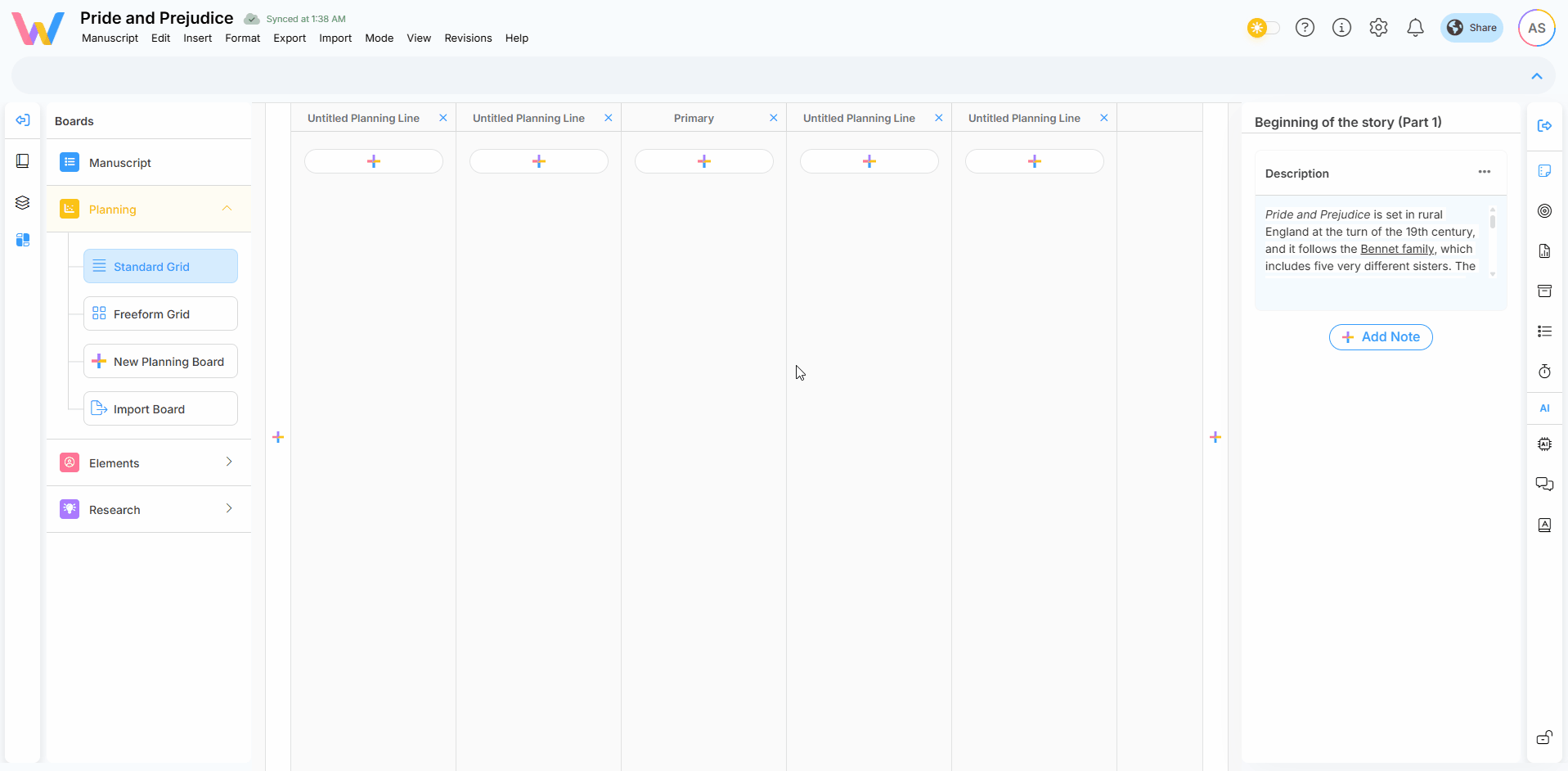
Task: Expand the Elements section
Action: pos(229,462)
